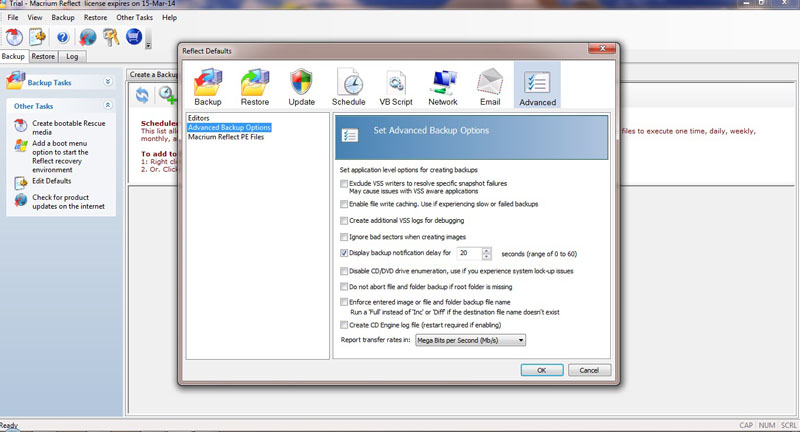Close the Reflect Defaults dialog
This screenshot has height=432, width=800.
[602, 48]
